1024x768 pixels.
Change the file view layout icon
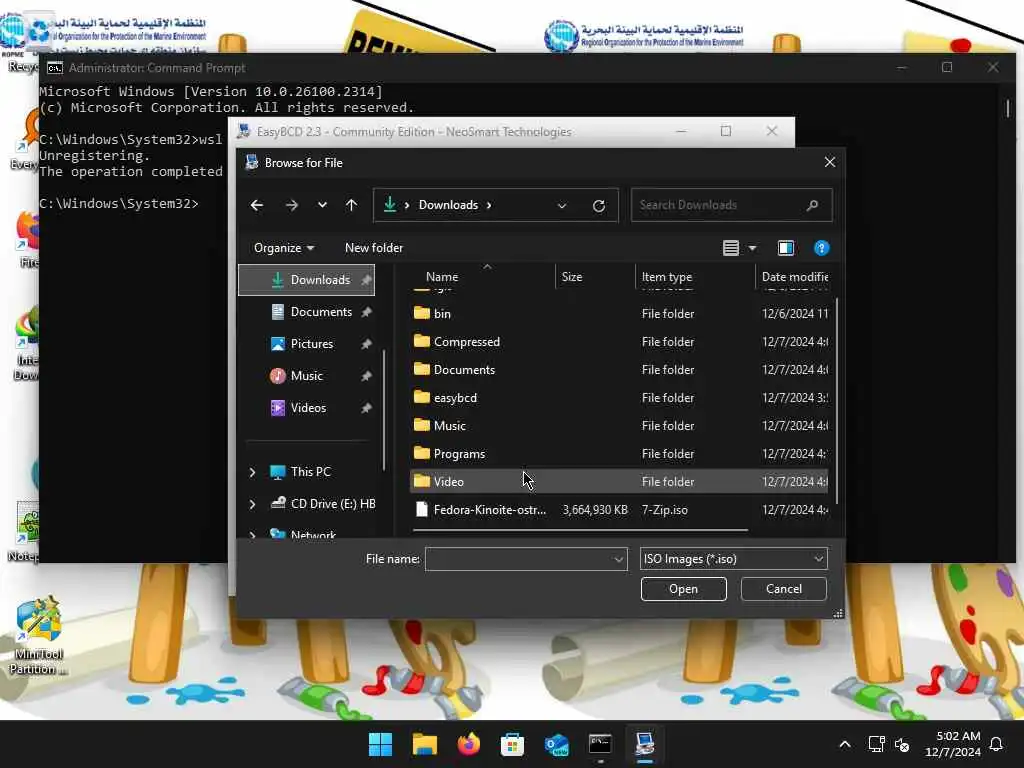(x=731, y=248)
